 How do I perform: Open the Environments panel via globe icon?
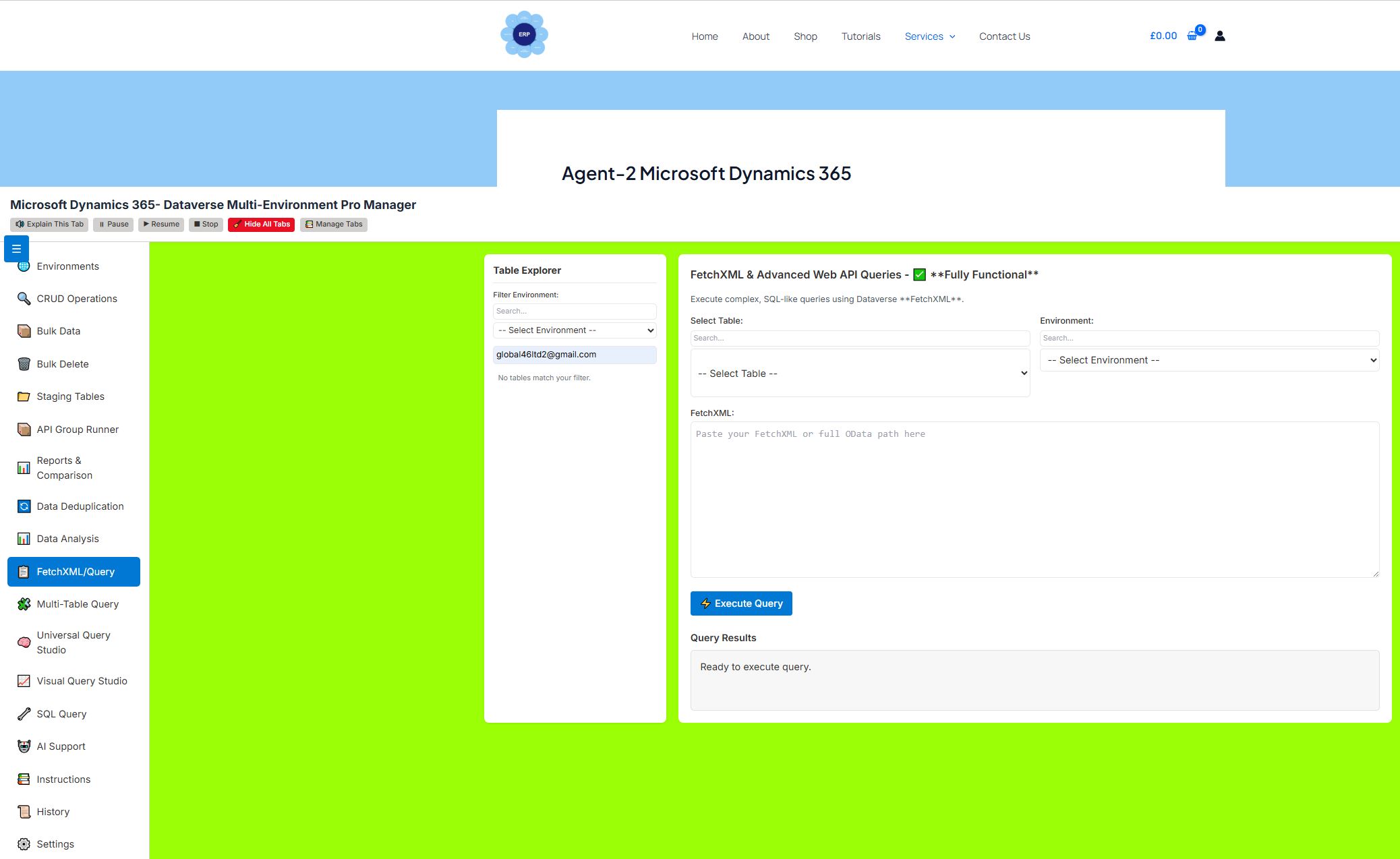click(24, 266)
